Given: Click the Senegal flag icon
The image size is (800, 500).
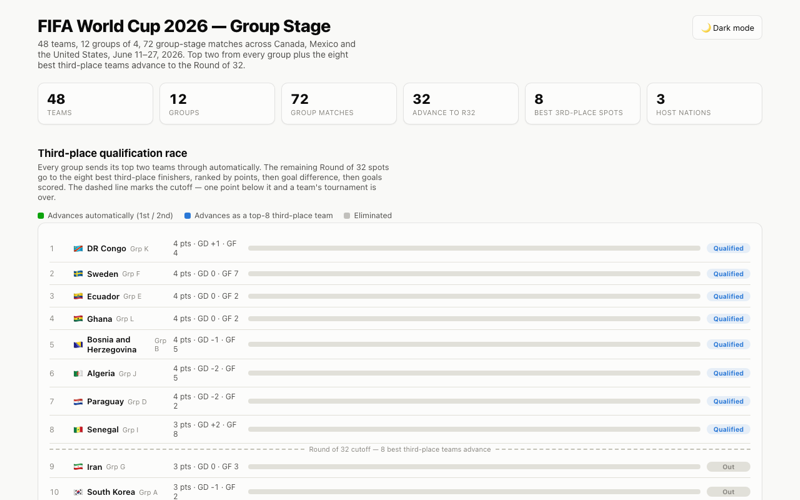Looking at the screenshot, I should [78, 430].
